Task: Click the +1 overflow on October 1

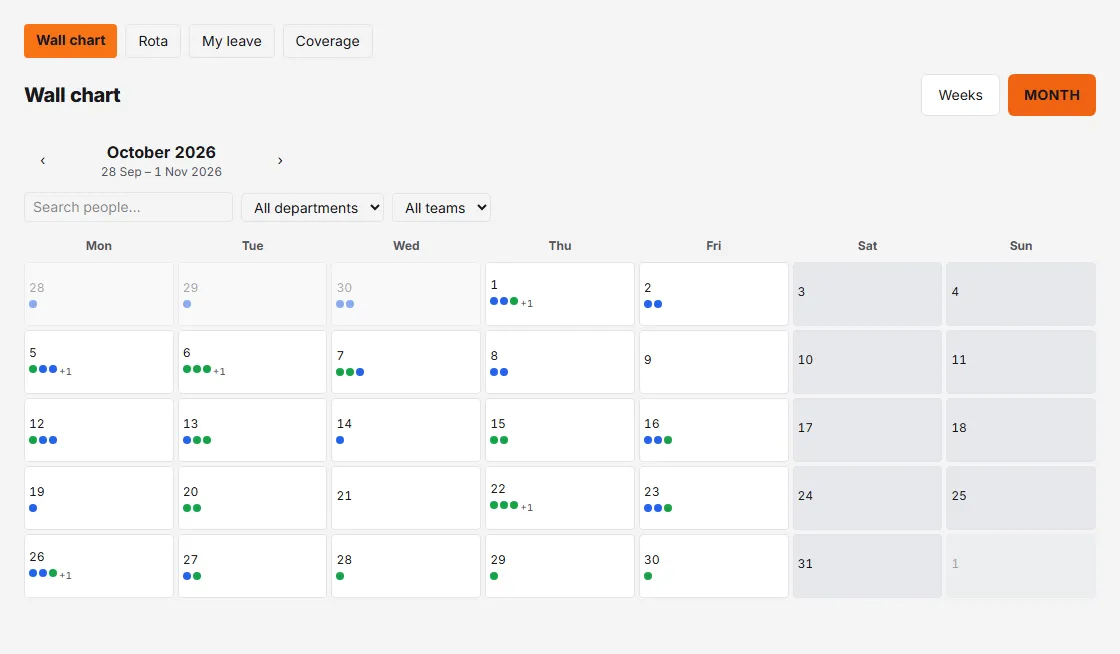Action: (526, 303)
